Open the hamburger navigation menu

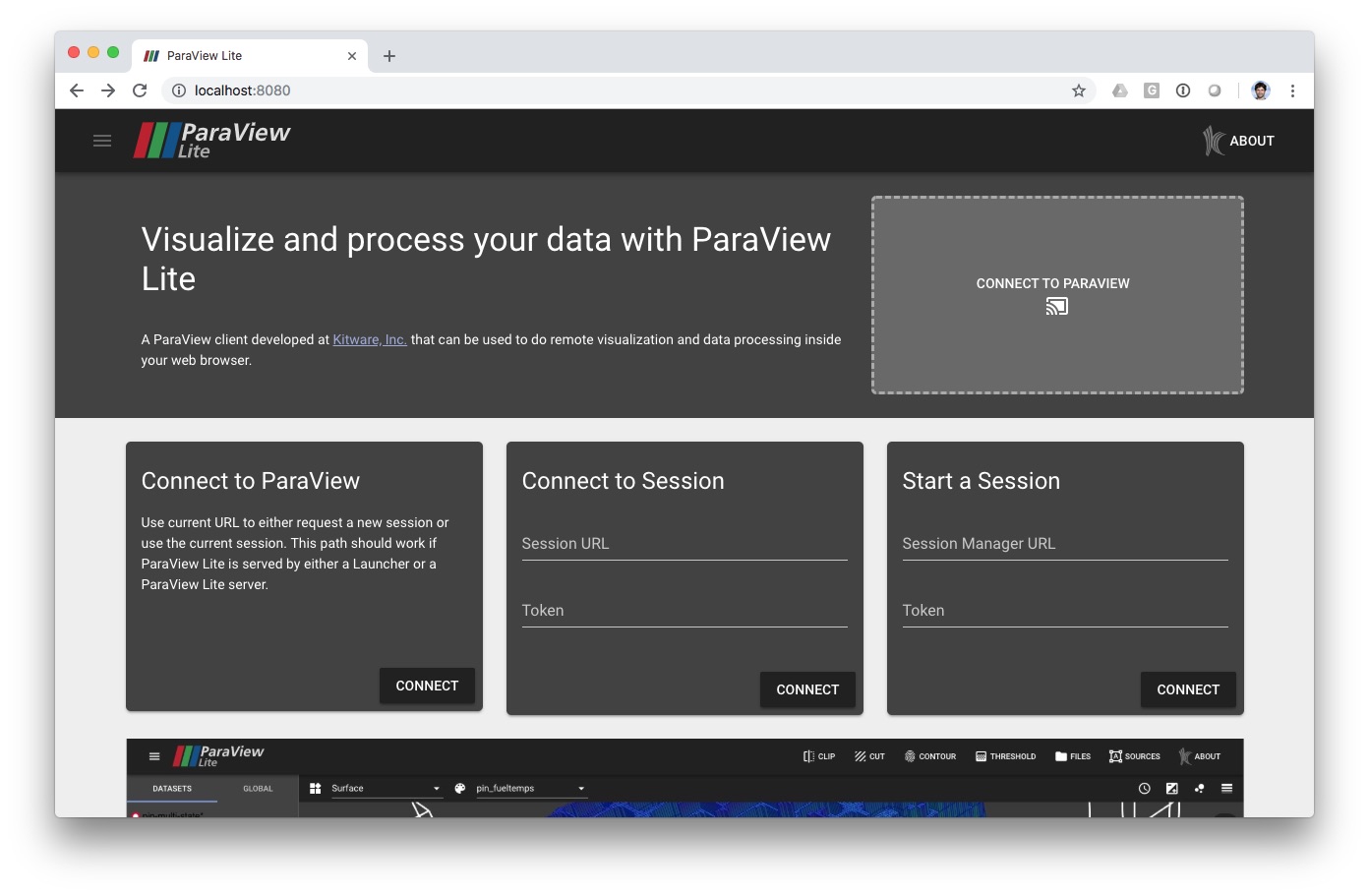pyautogui.click(x=102, y=141)
